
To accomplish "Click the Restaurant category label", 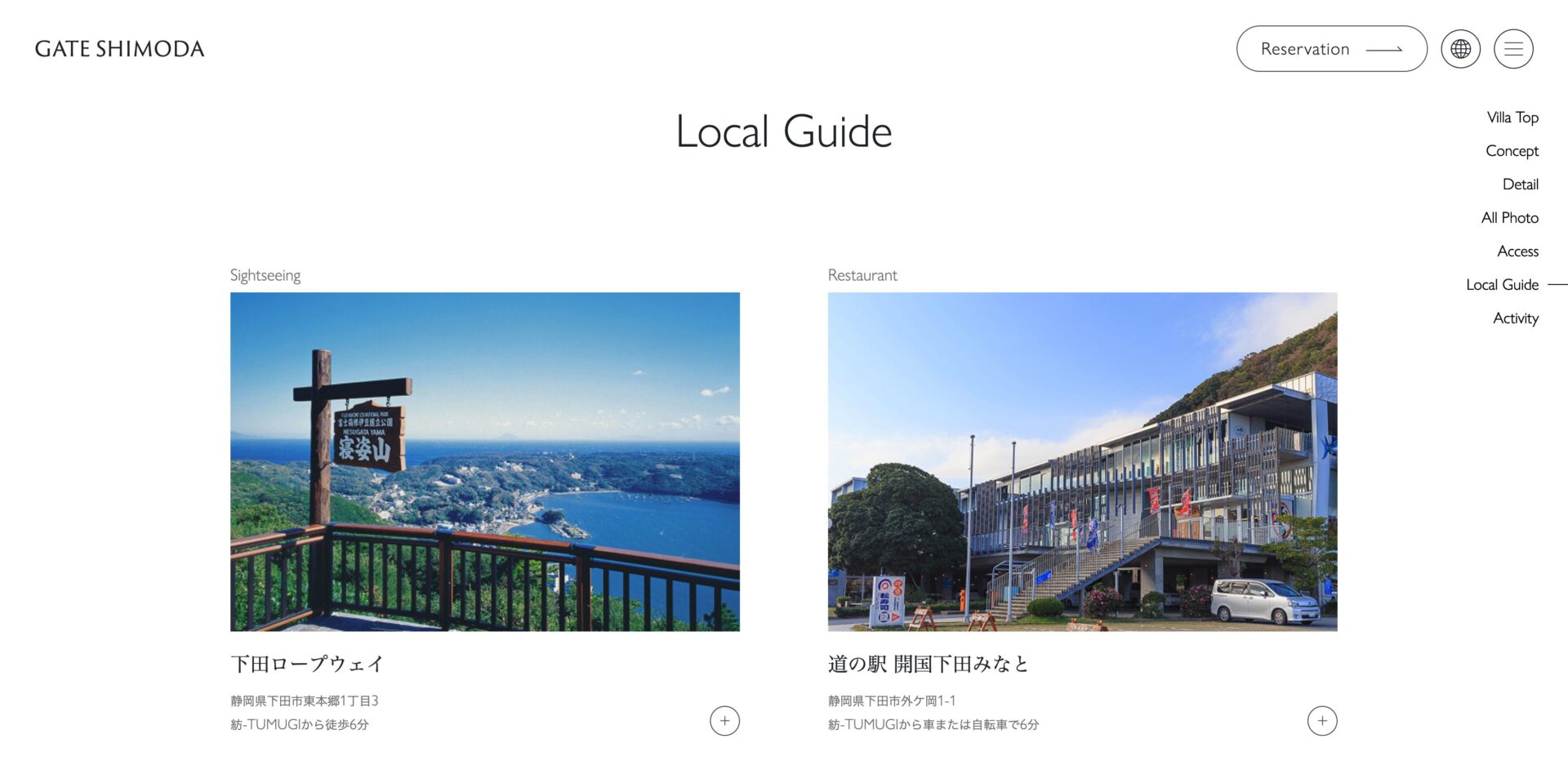I will [x=862, y=275].
